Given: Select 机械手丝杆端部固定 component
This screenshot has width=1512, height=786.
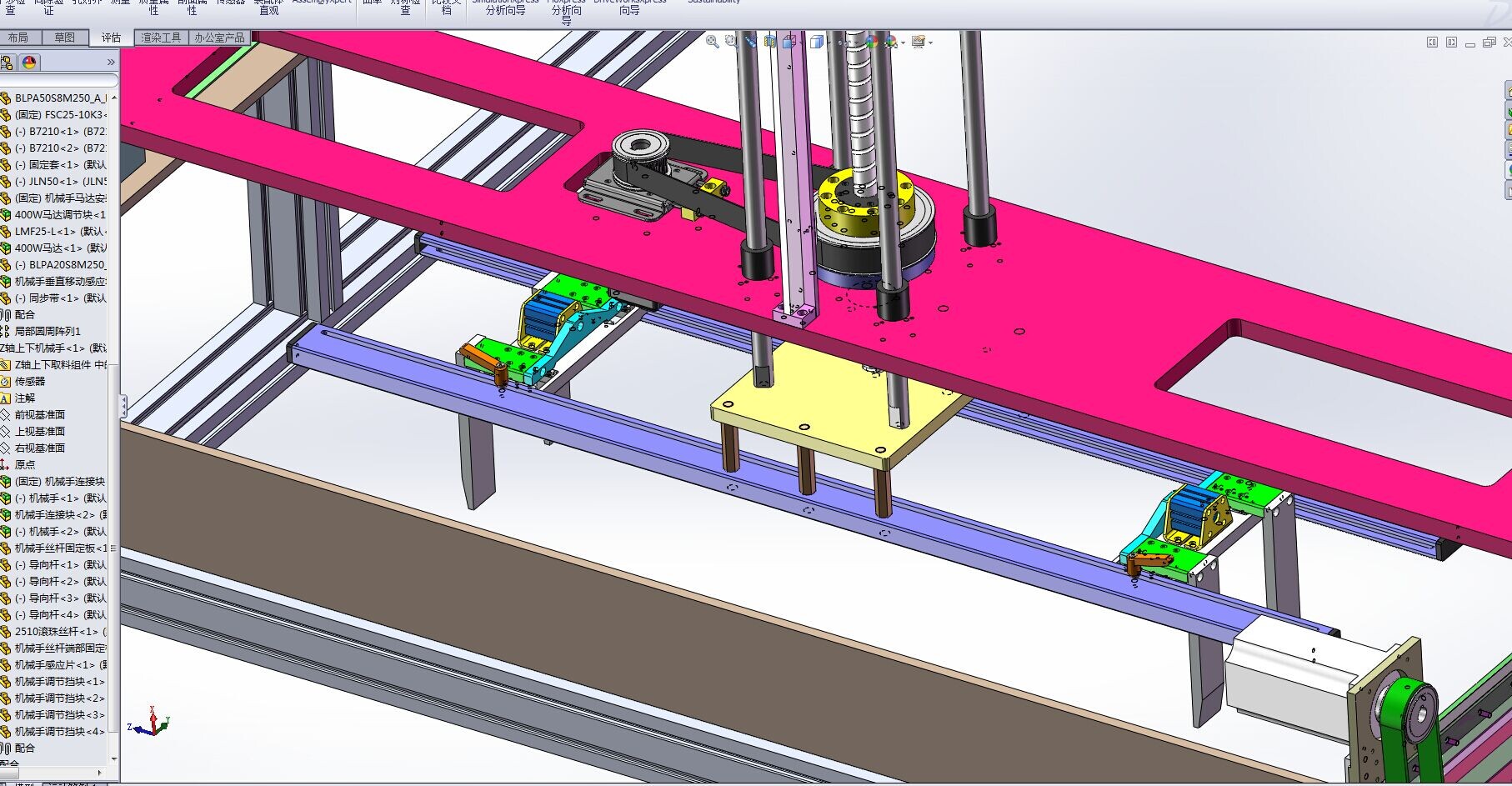Looking at the screenshot, I should click(x=60, y=648).
